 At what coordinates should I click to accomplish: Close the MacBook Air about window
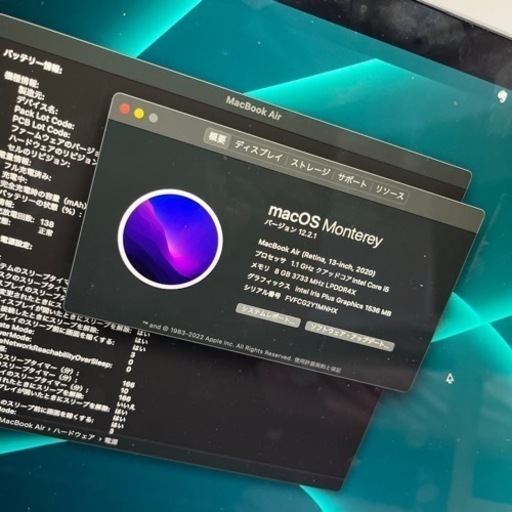click(x=125, y=109)
